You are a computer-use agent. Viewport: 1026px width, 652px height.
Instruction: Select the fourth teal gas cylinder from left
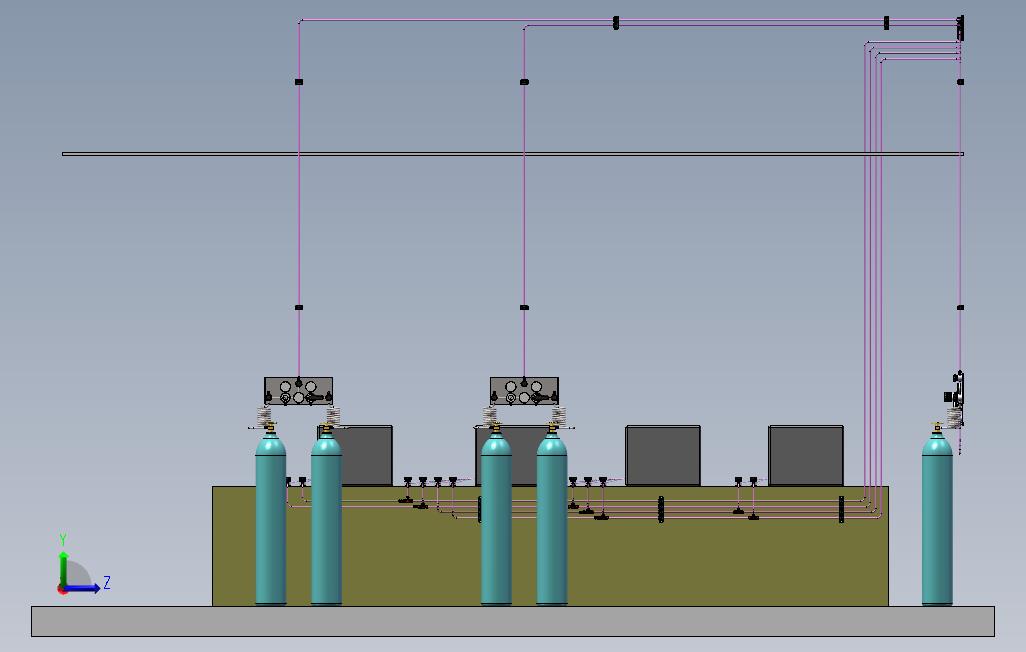pos(552,520)
